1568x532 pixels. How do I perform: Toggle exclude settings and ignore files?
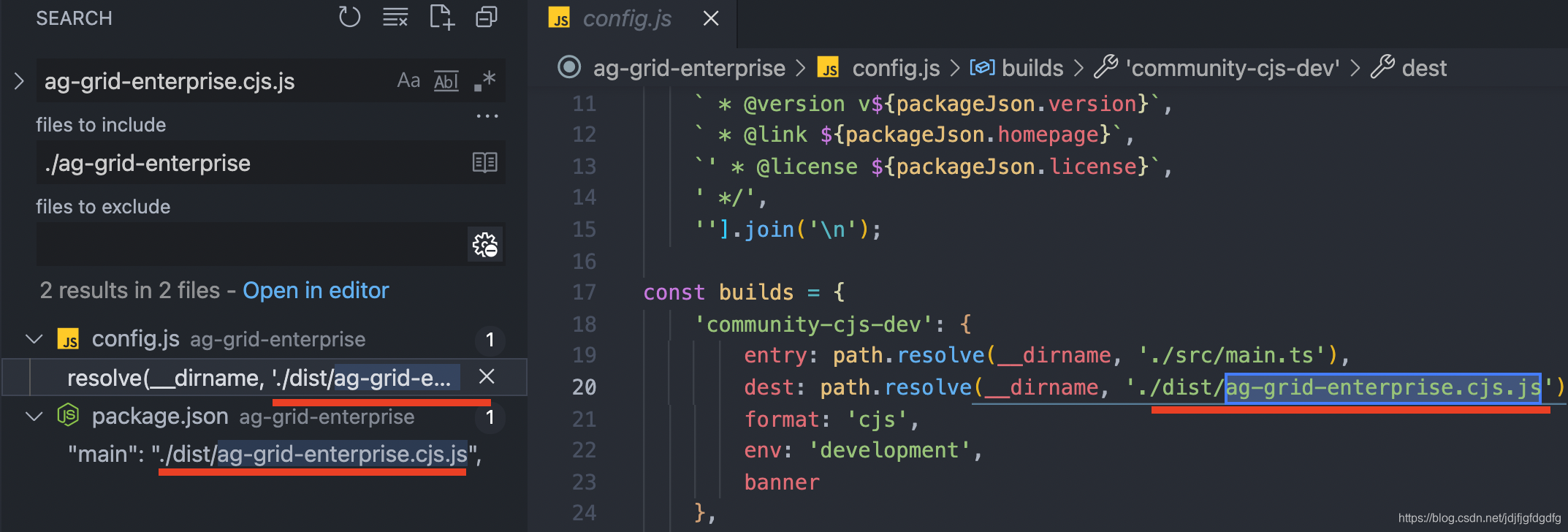click(x=485, y=244)
